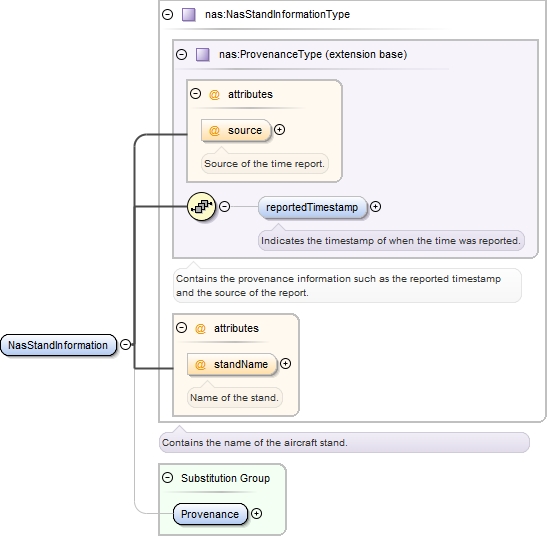Viewport: 548px width, 537px height.
Task: Click the sequence compositor icon
Action: pos(201,206)
